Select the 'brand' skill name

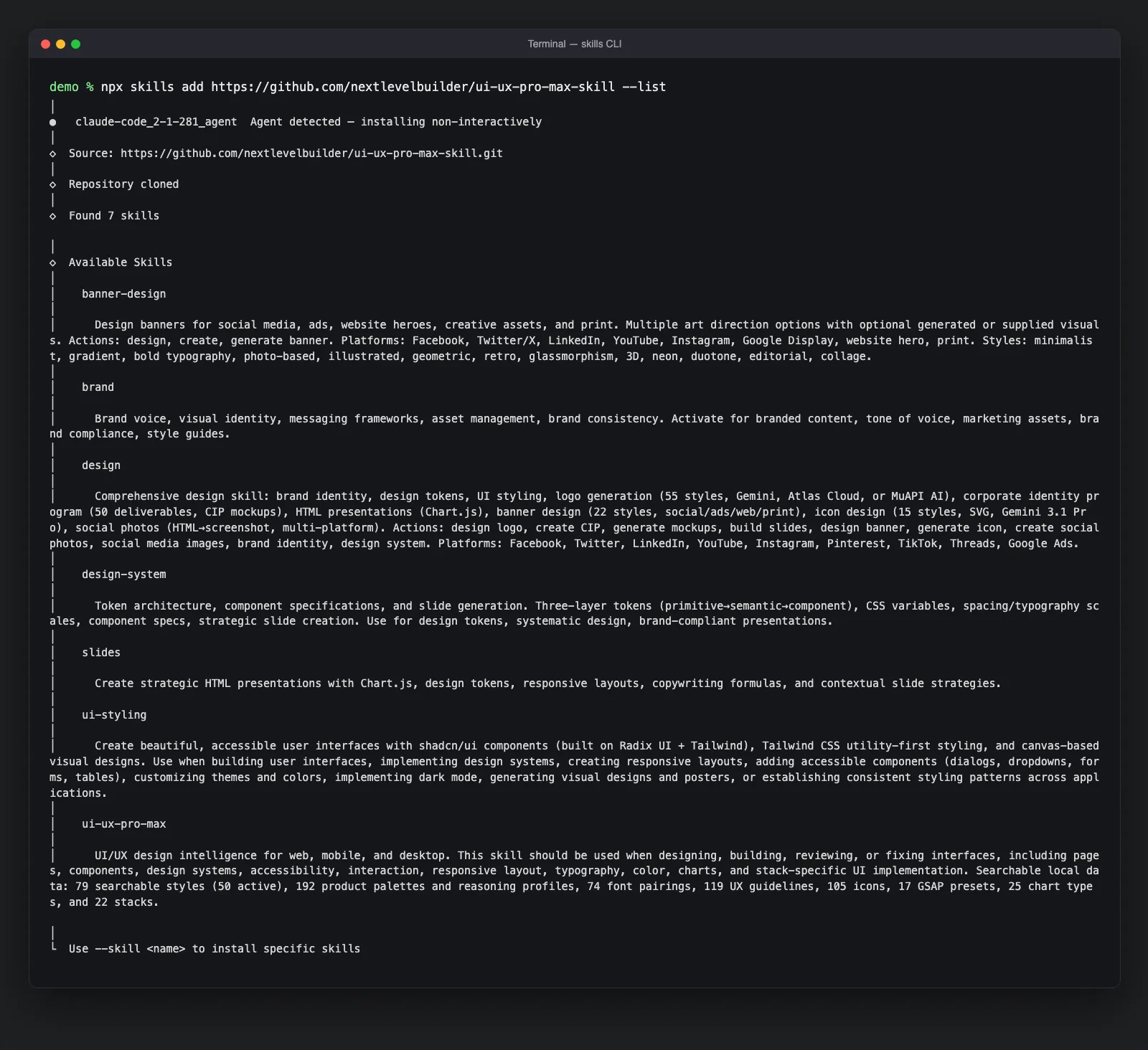(x=98, y=387)
